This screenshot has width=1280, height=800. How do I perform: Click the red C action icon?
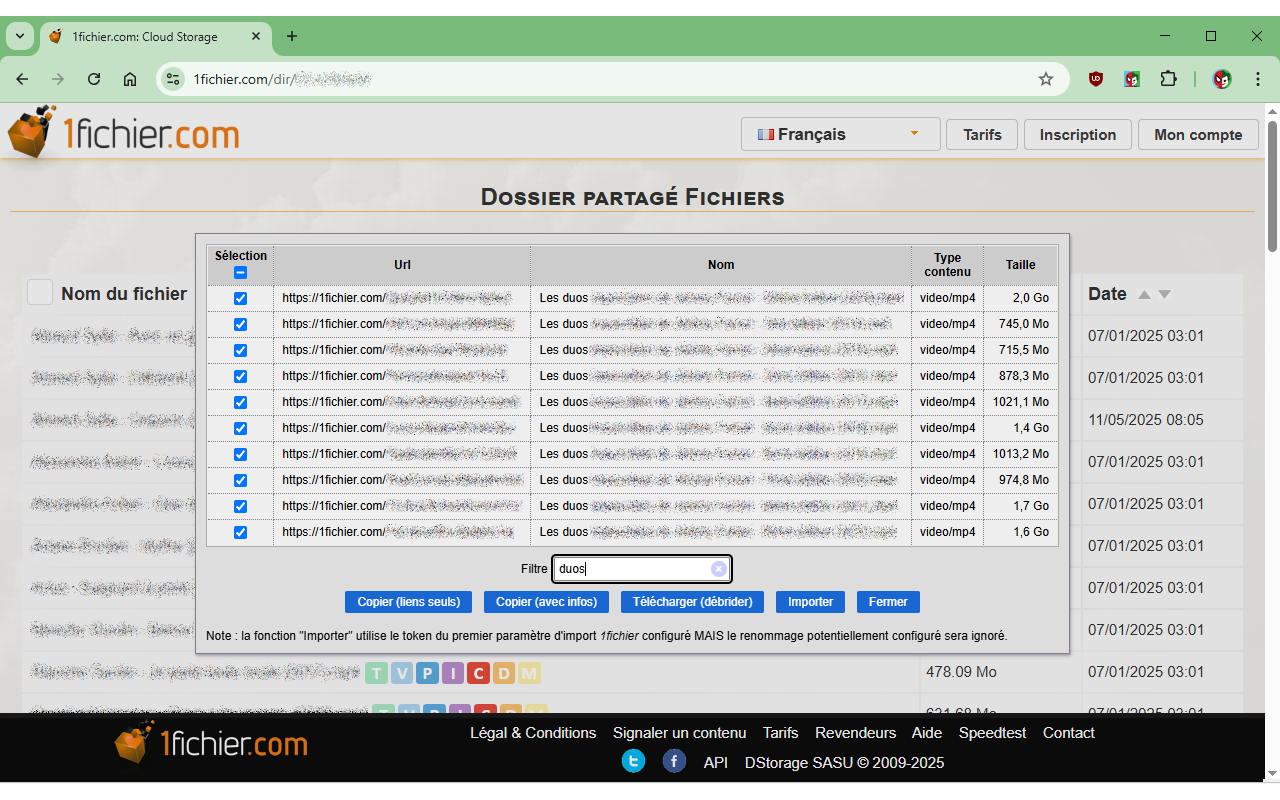coord(478,673)
